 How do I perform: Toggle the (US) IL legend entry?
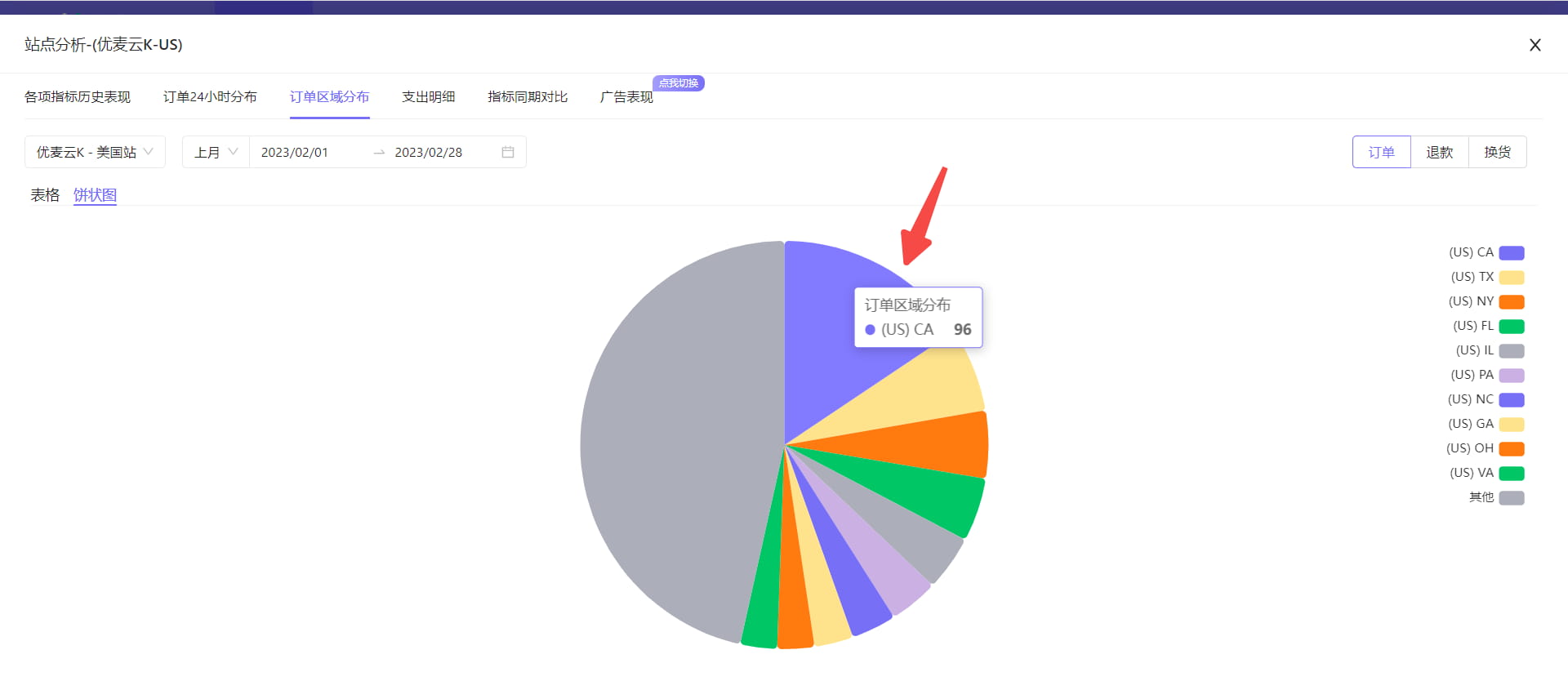click(x=1490, y=350)
